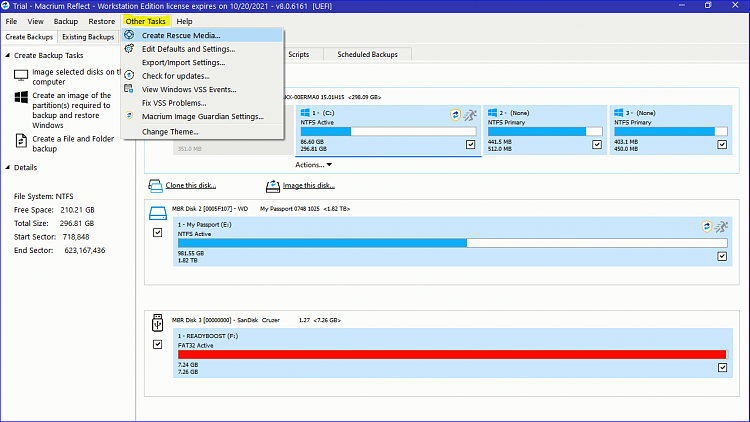Image resolution: width=750 pixels, height=422 pixels.
Task: Collapse the Create Backup Tasks section
Action: pyautogui.click(x=8, y=56)
